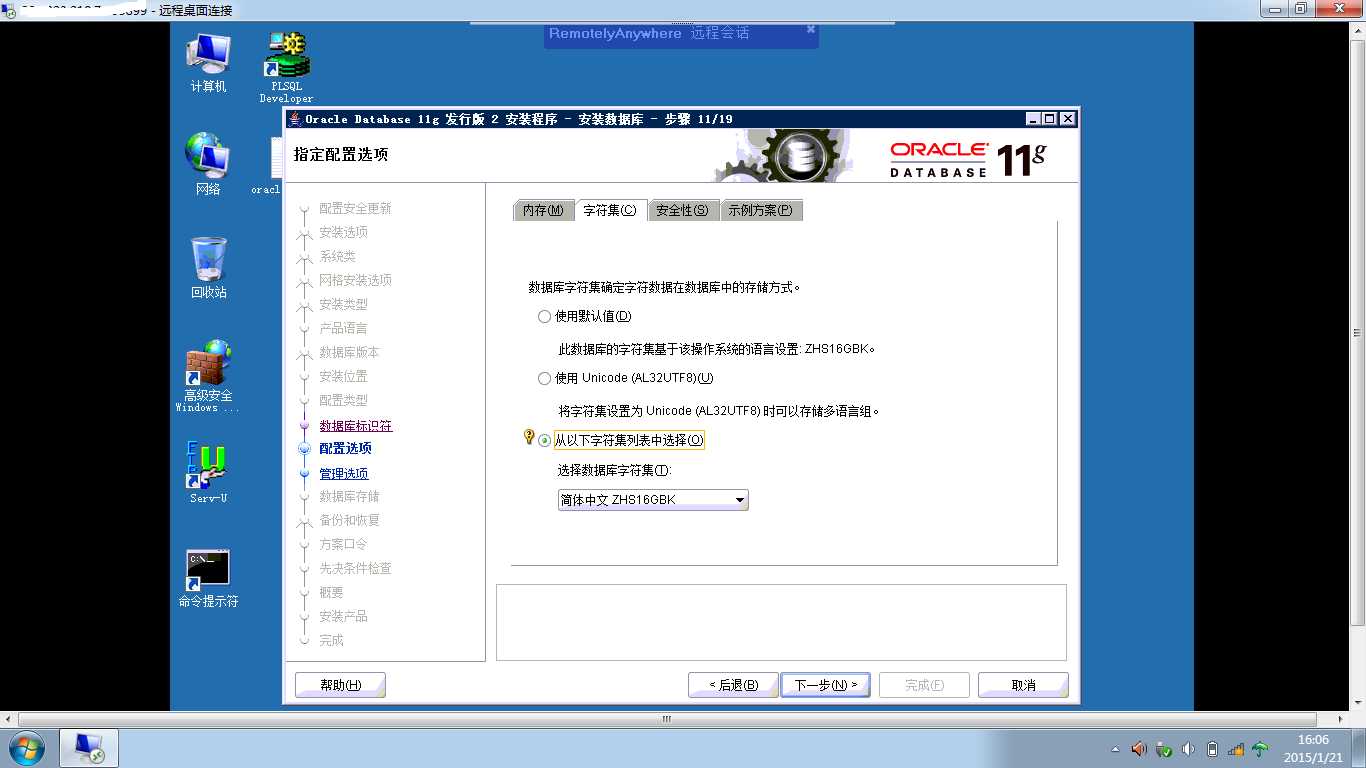1366x768 pixels.
Task: Click the 安装位置 step in sidebar
Action: pyautogui.click(x=344, y=376)
